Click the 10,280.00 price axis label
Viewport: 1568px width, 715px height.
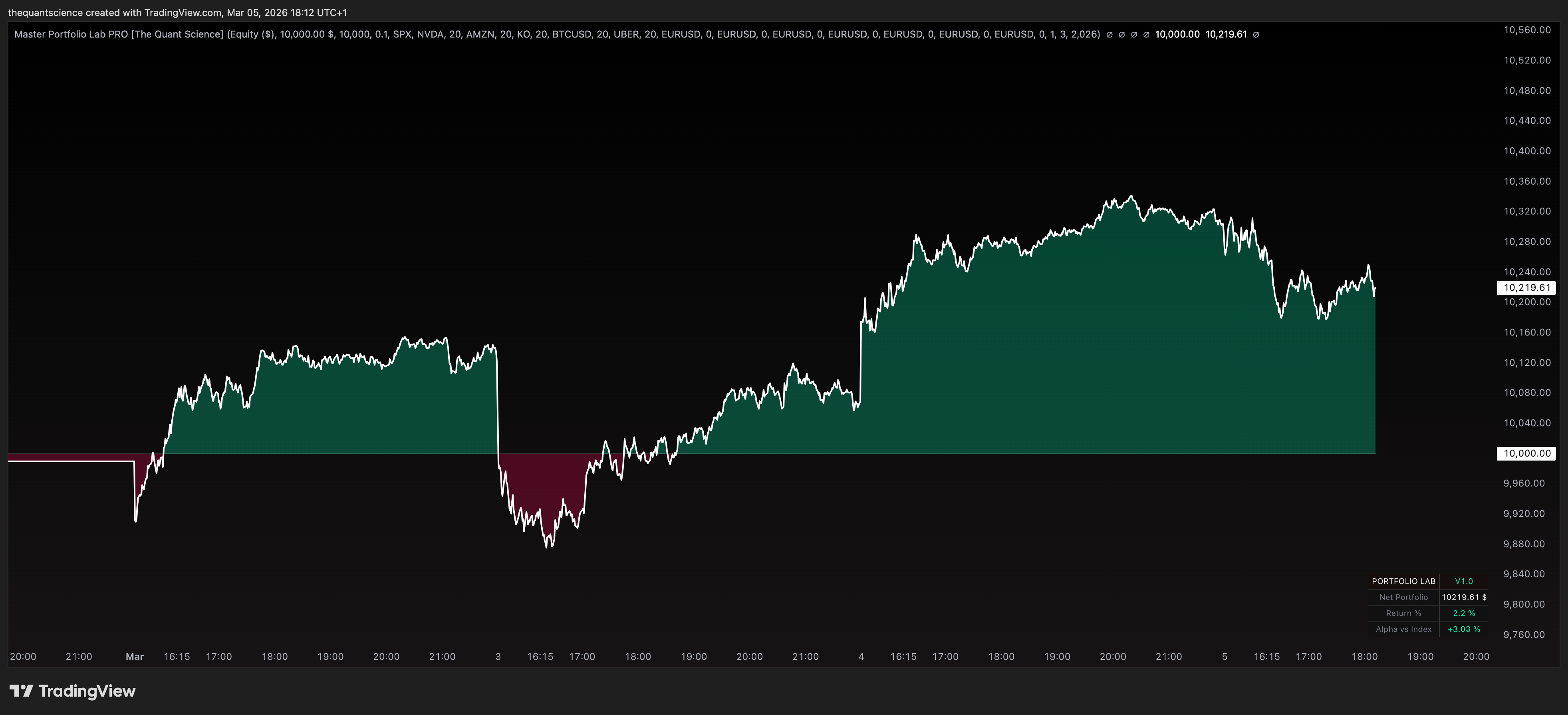click(x=1526, y=241)
